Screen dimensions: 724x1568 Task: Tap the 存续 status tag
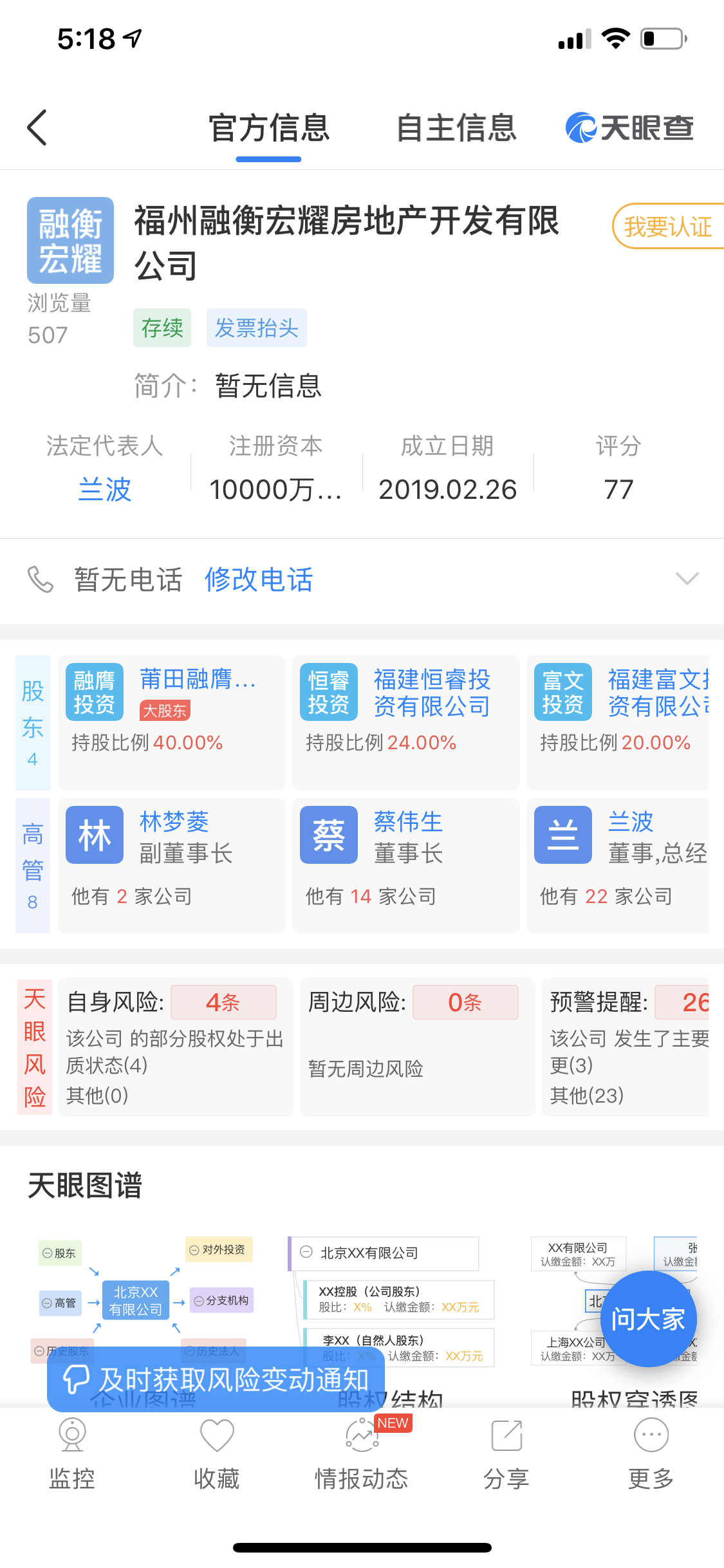pyautogui.click(x=162, y=328)
